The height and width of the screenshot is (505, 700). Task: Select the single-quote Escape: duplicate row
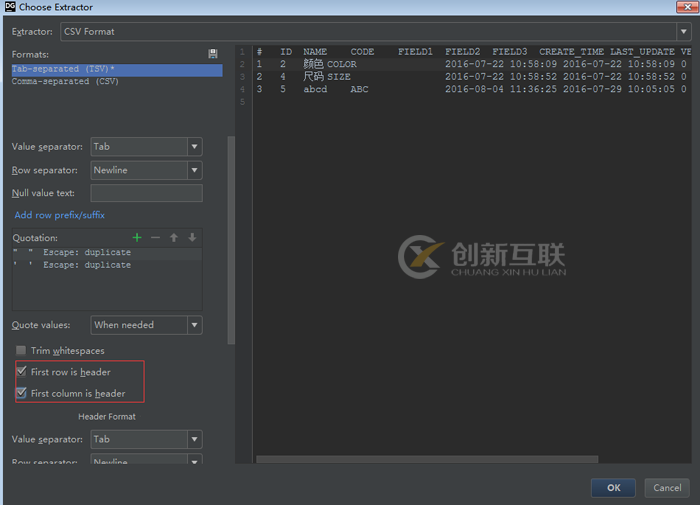click(107, 265)
